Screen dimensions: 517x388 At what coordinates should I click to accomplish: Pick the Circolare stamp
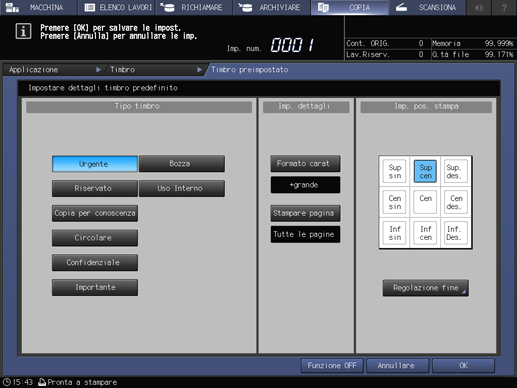(95, 238)
